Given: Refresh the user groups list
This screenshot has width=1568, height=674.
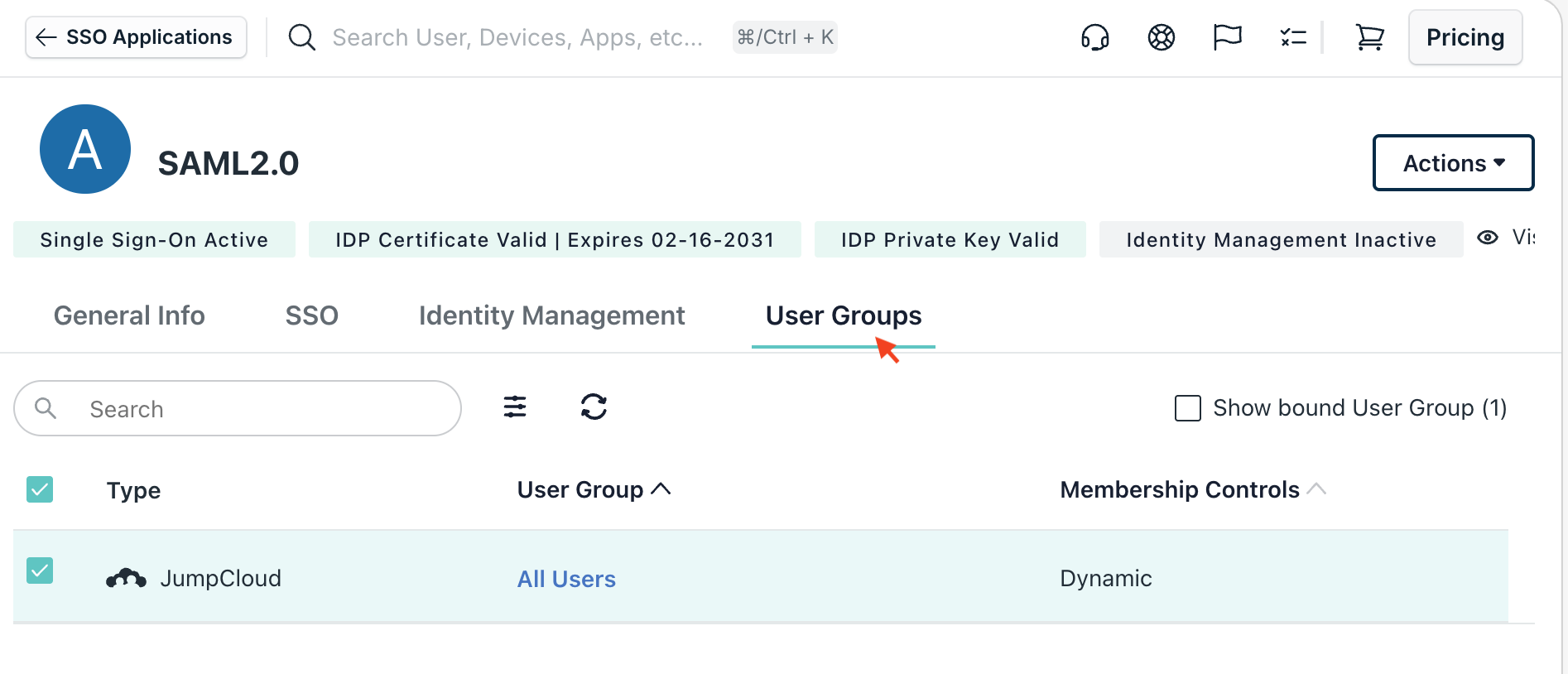Looking at the screenshot, I should pyautogui.click(x=594, y=407).
